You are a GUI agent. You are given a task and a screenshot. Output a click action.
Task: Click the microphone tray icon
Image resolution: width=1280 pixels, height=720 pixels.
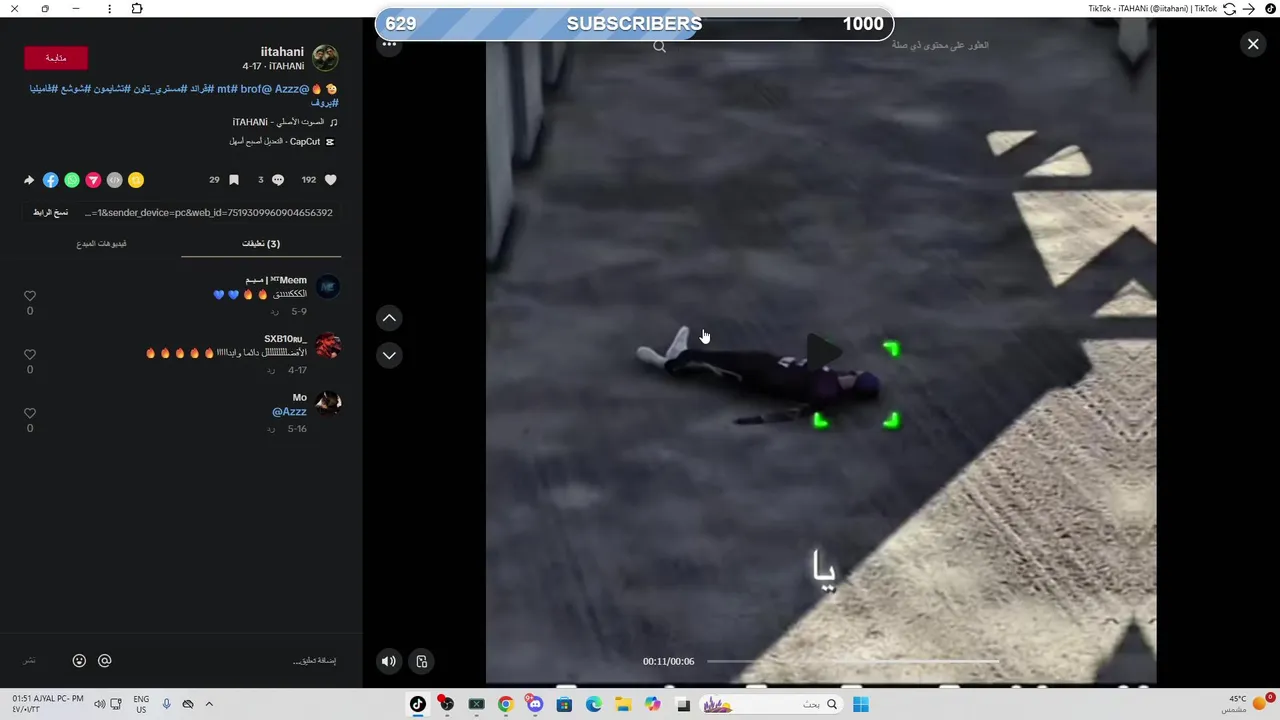(166, 704)
